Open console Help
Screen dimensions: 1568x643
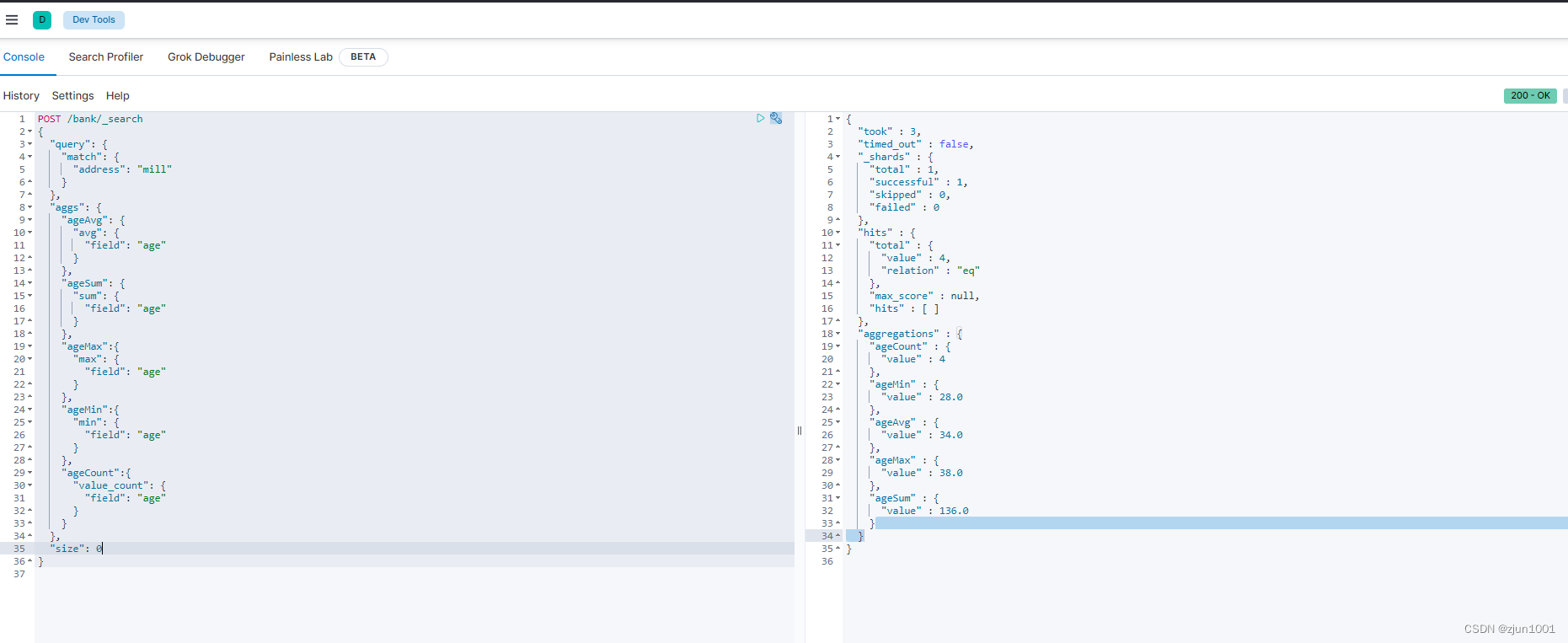pos(118,96)
